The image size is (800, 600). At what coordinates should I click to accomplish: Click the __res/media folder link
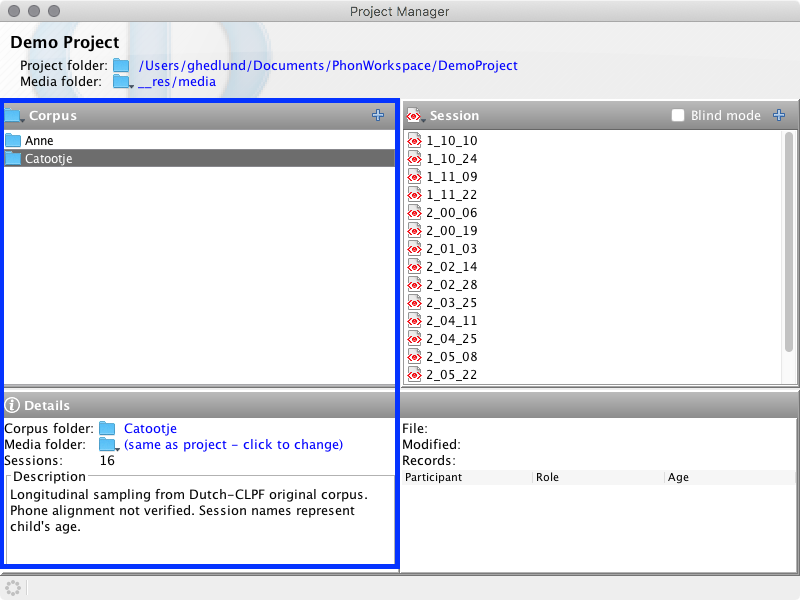(x=177, y=82)
